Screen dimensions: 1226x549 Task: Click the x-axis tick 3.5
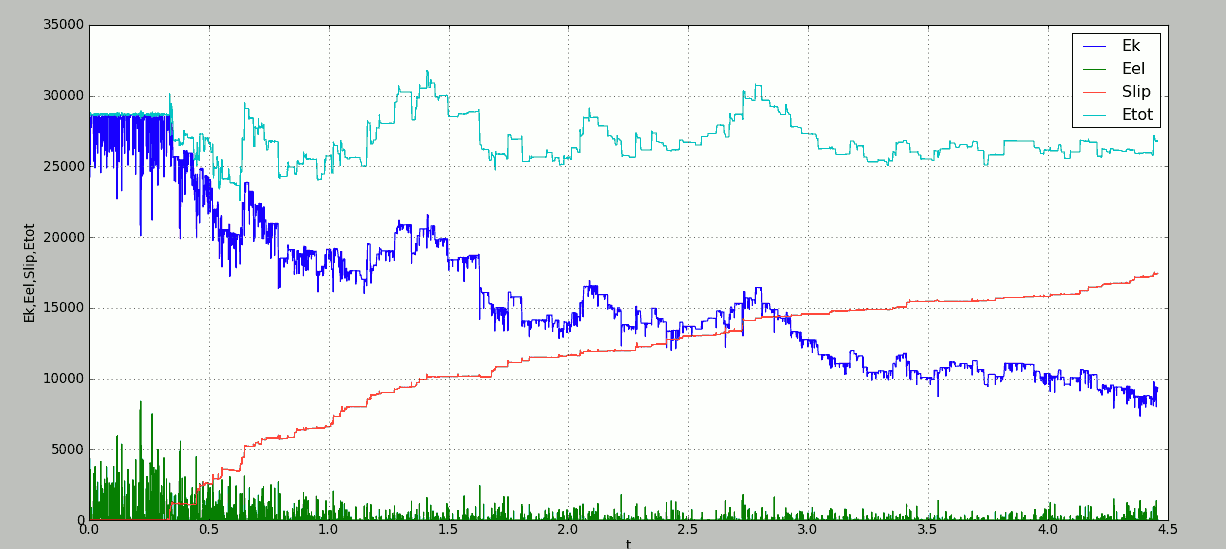point(927,530)
